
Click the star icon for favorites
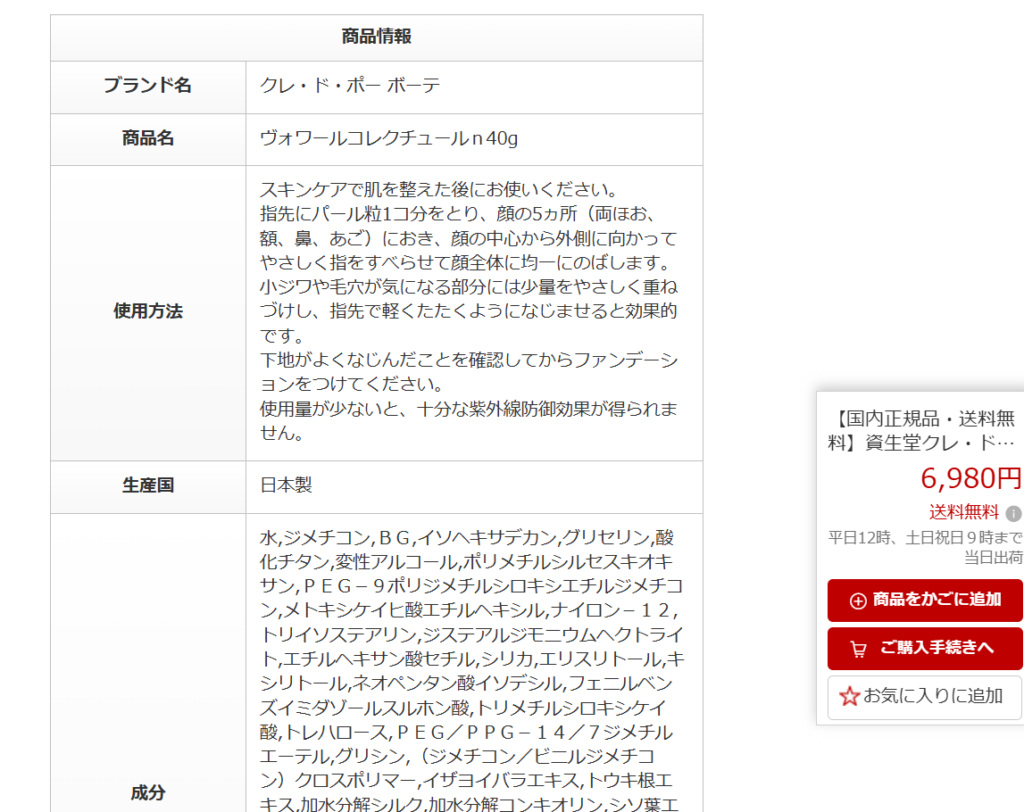(850, 696)
